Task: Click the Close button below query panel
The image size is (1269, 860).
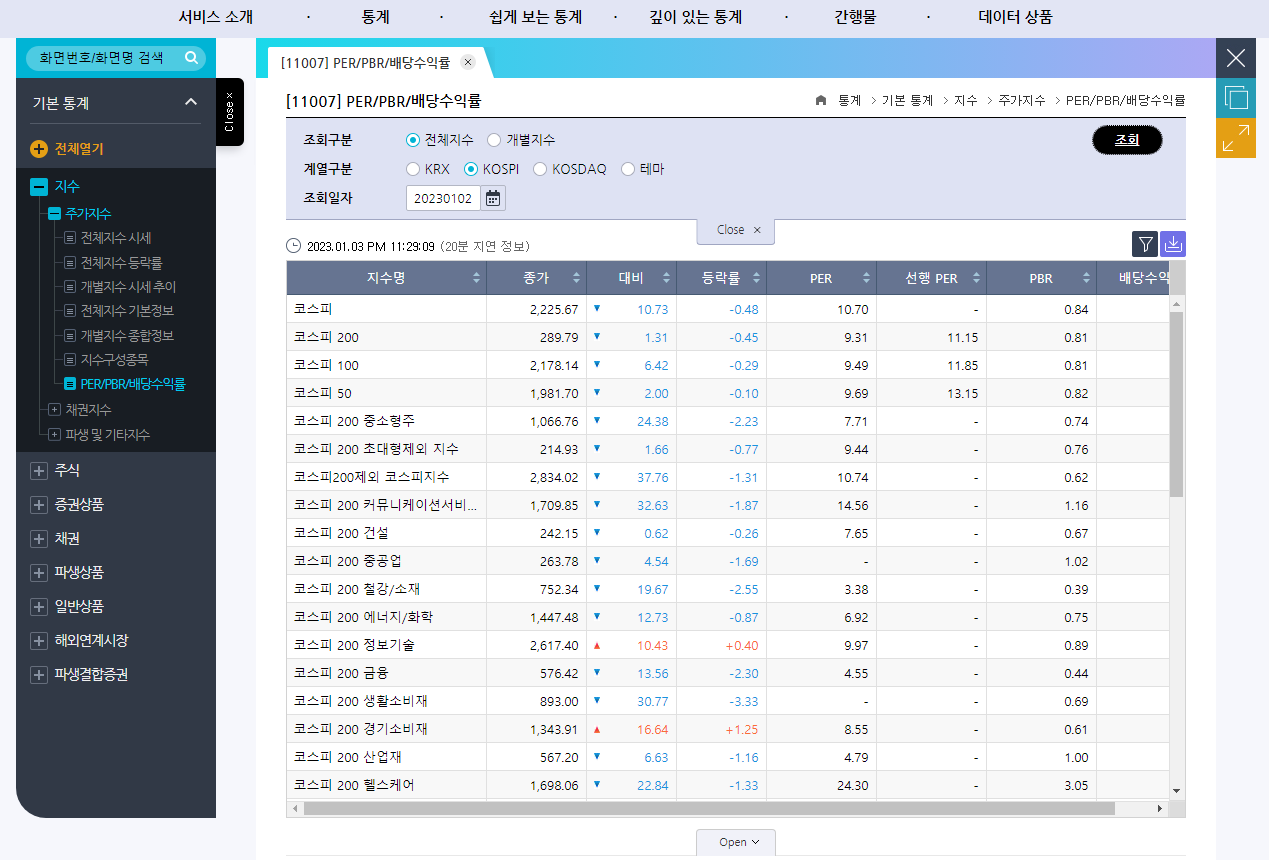Action: click(x=736, y=231)
